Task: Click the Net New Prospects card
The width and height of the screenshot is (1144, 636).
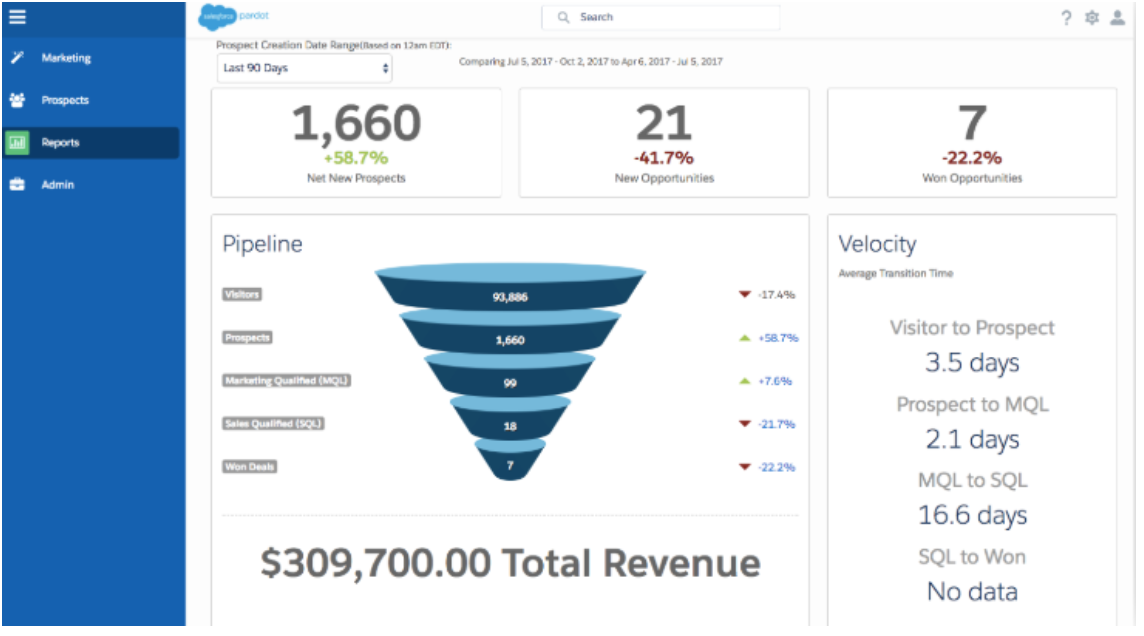Action: coord(355,140)
